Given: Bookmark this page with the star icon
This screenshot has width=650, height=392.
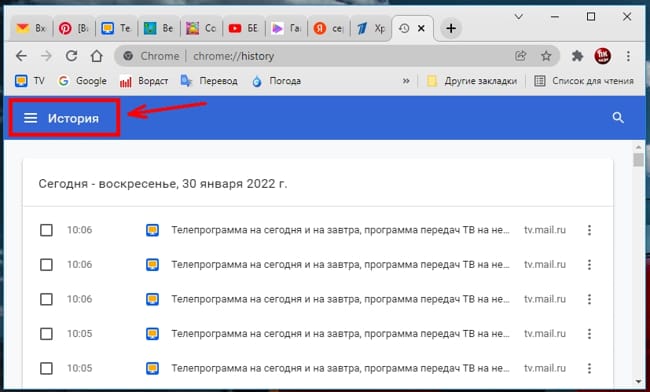Looking at the screenshot, I should 546,56.
